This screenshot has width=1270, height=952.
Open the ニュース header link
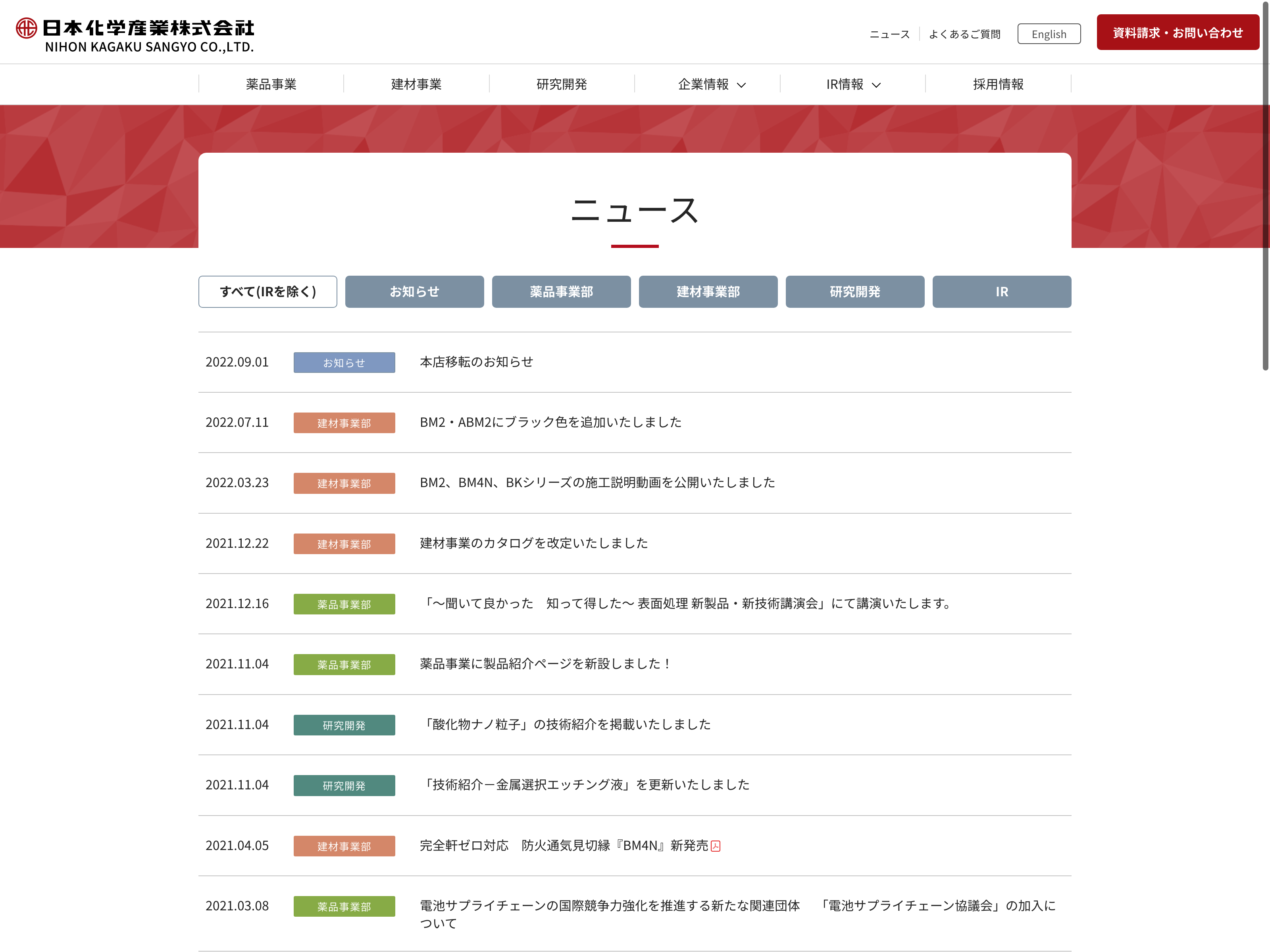click(x=889, y=35)
